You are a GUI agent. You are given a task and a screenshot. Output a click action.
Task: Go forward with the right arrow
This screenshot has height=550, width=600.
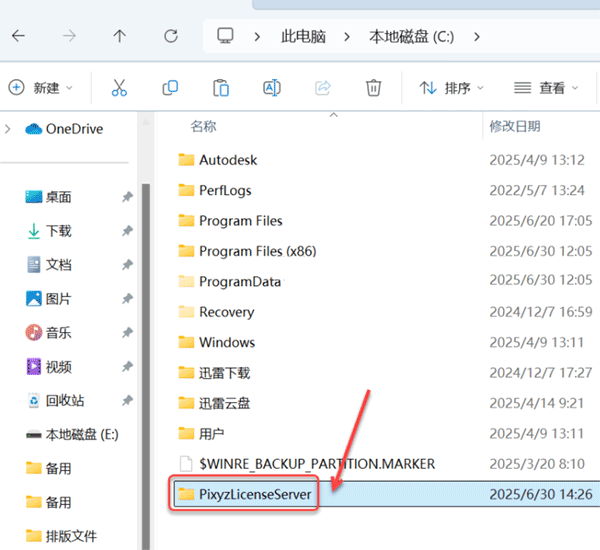[x=69, y=36]
